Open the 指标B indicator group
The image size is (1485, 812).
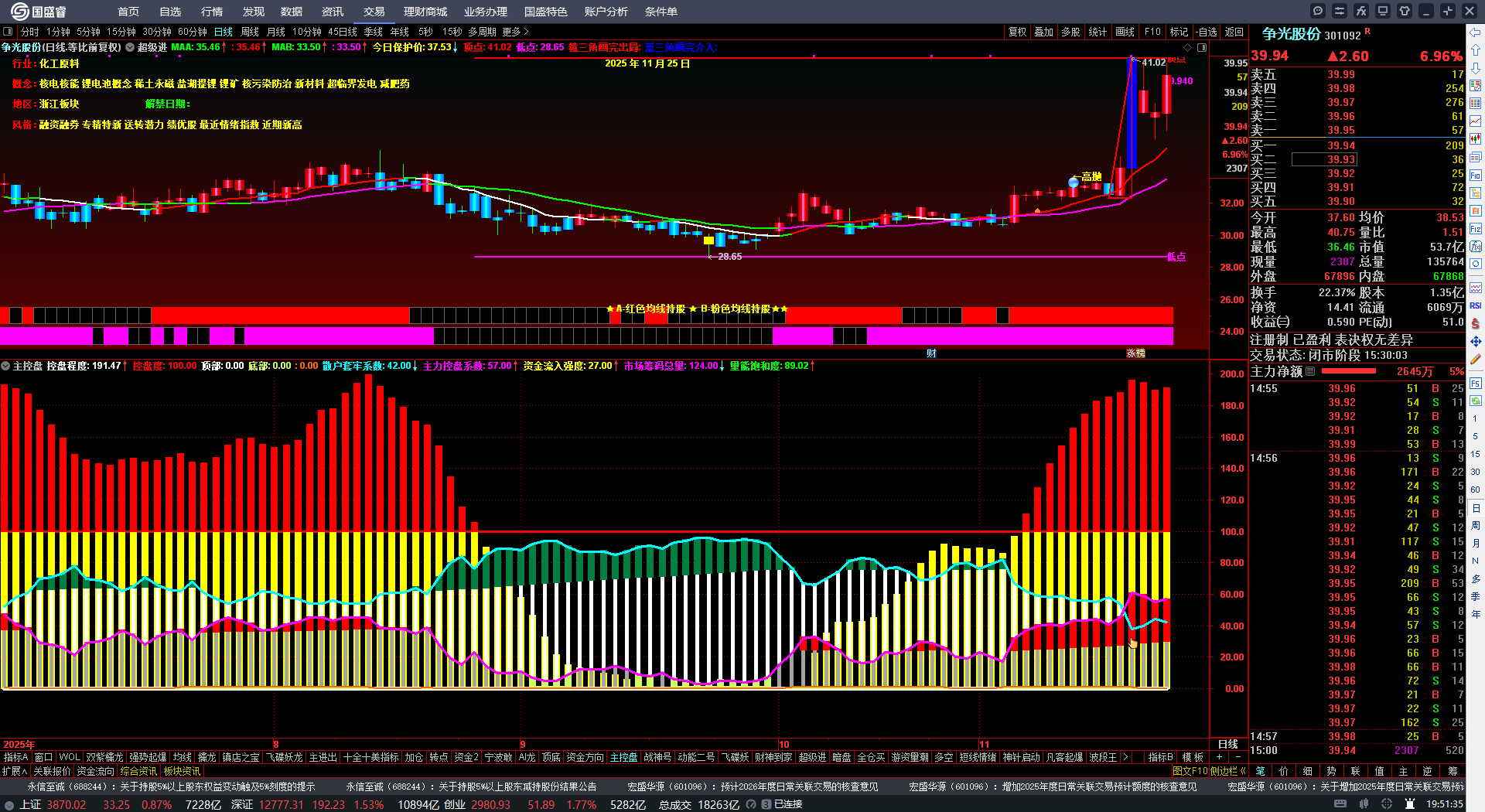[x=1161, y=757]
